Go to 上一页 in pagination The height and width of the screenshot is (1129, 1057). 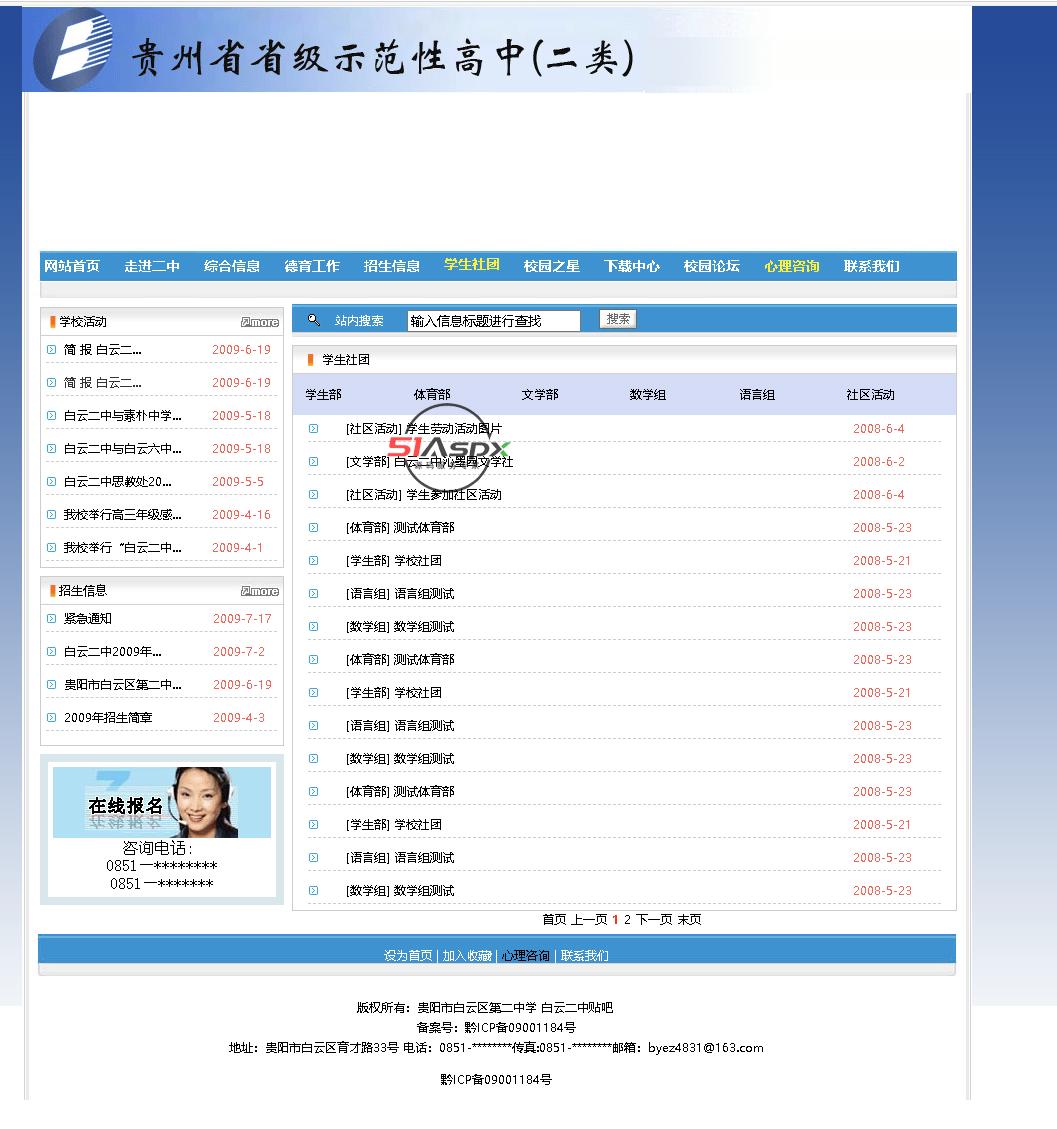[590, 919]
